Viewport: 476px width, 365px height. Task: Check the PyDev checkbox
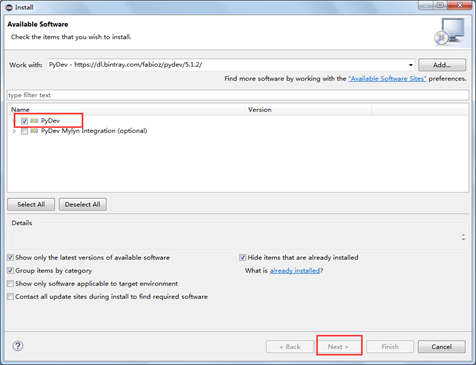click(24, 121)
